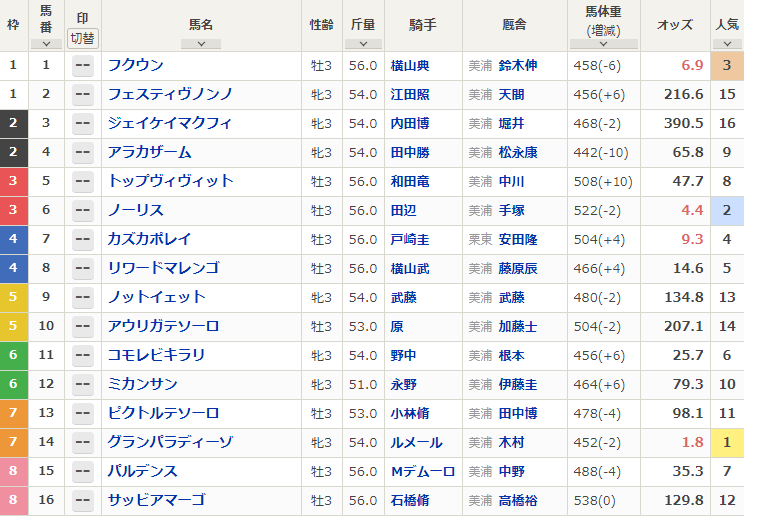The image size is (765, 517).
Task: Open jockey page for 戸崎圭
Action: click(x=409, y=240)
